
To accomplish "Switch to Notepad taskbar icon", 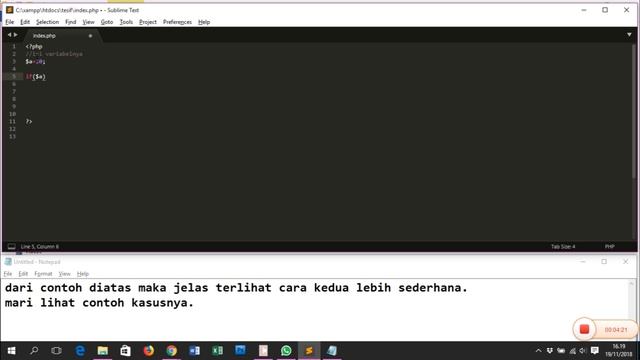I will 332,351.
